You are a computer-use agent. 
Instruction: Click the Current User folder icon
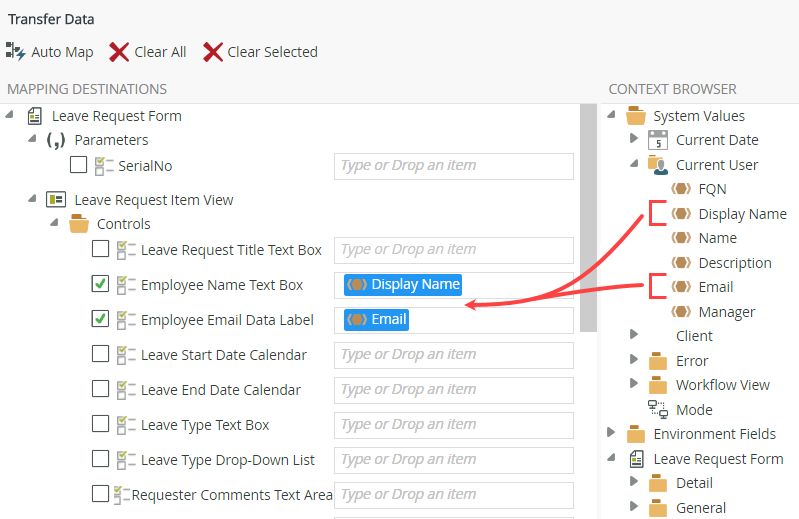(x=658, y=165)
